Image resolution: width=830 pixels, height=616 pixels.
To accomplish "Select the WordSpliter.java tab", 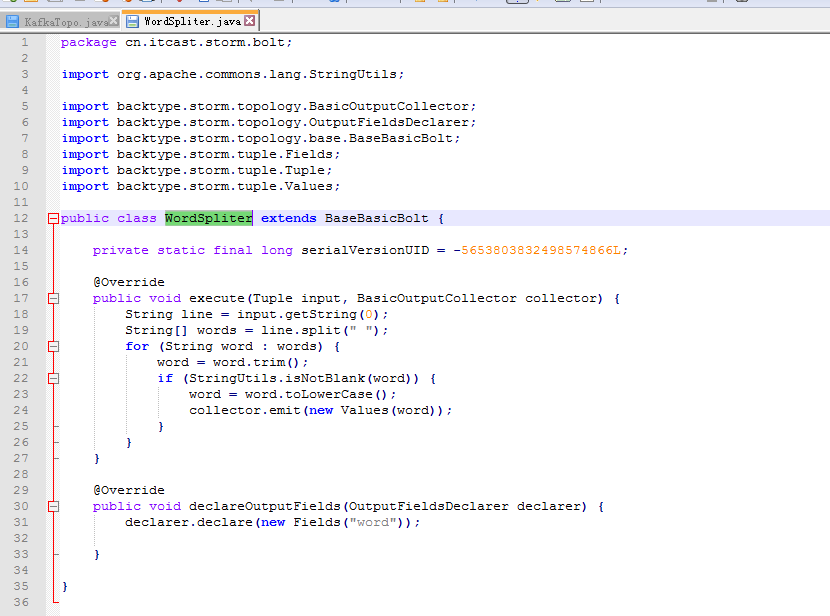I will coord(191,21).
